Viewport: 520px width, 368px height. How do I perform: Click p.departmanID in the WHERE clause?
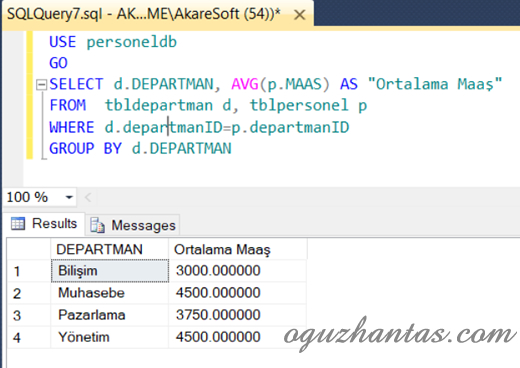[x=290, y=127]
